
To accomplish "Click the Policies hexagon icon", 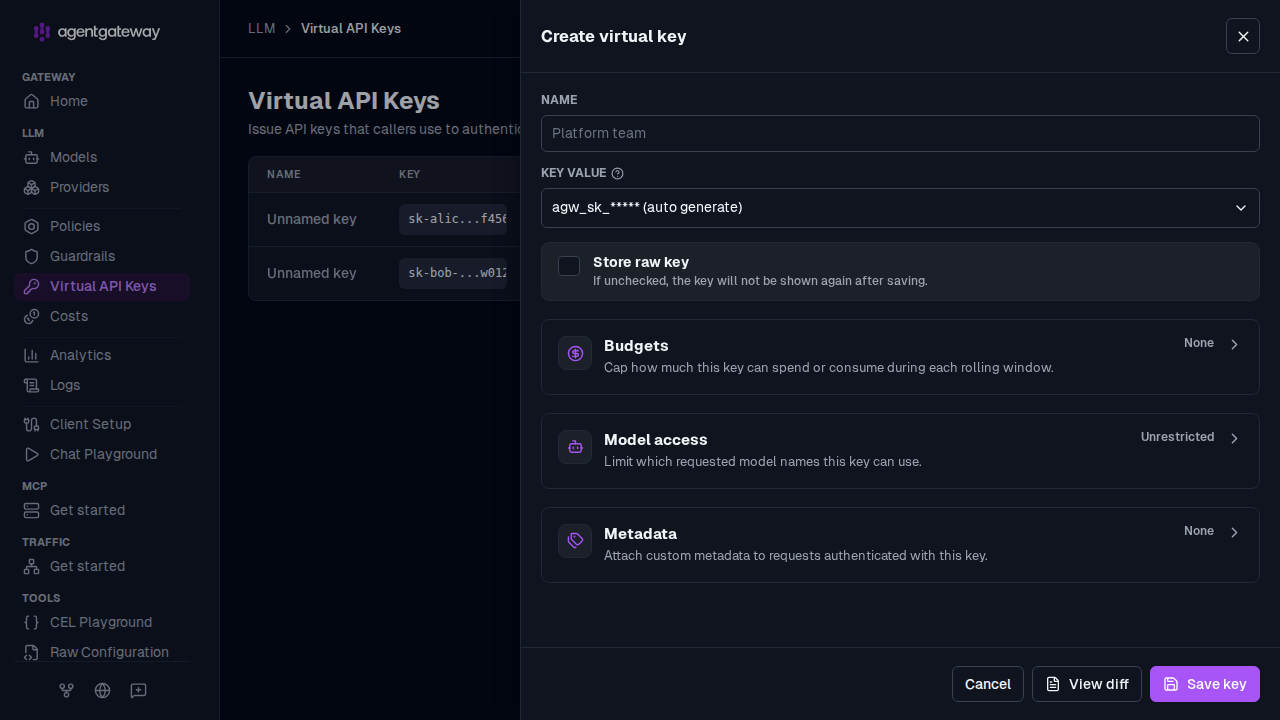I will pos(31,226).
